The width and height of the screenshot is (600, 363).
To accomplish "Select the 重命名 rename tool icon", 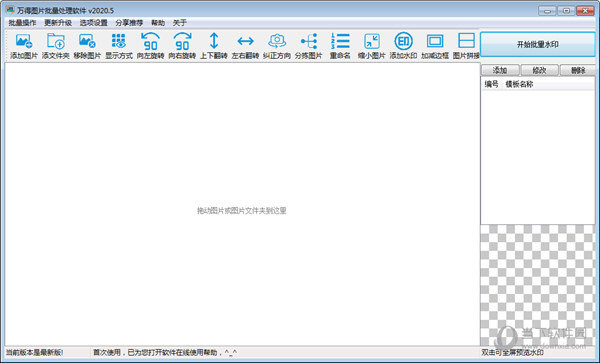I will click(340, 46).
